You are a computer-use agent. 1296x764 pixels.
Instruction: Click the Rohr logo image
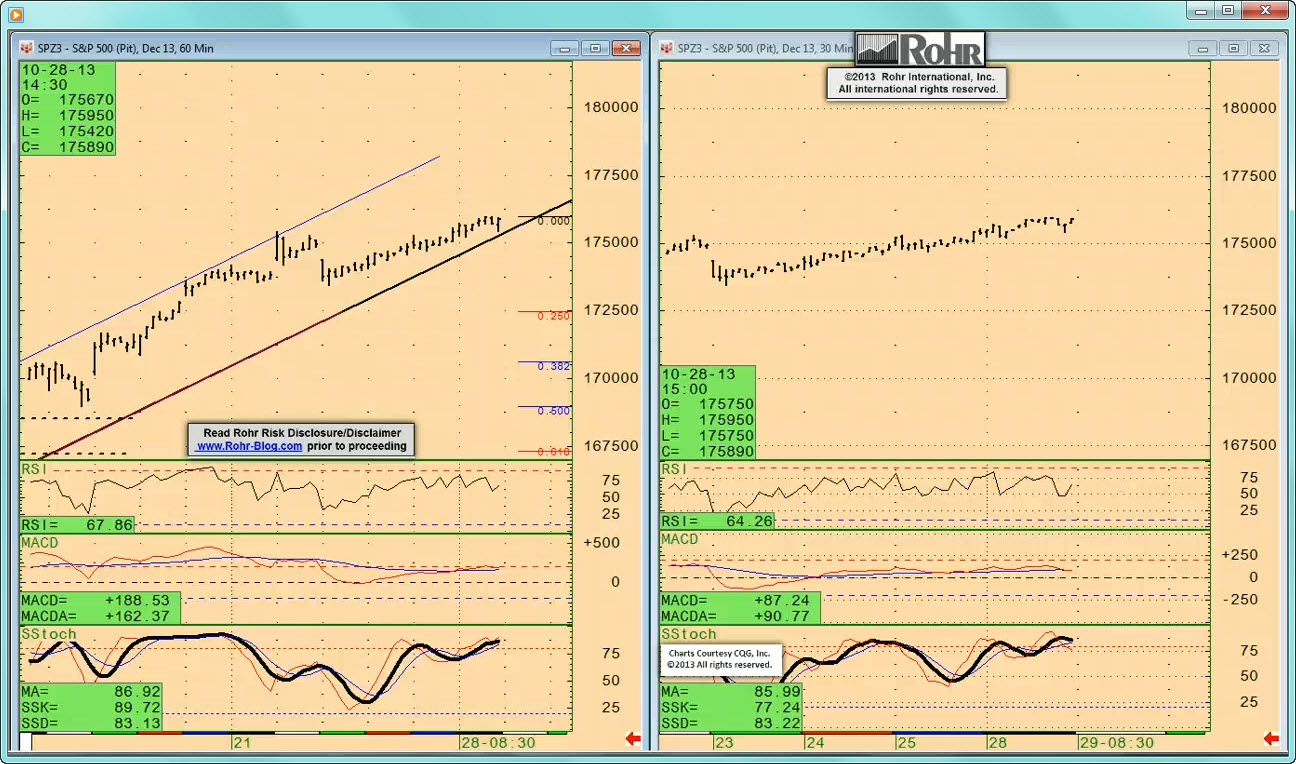920,49
